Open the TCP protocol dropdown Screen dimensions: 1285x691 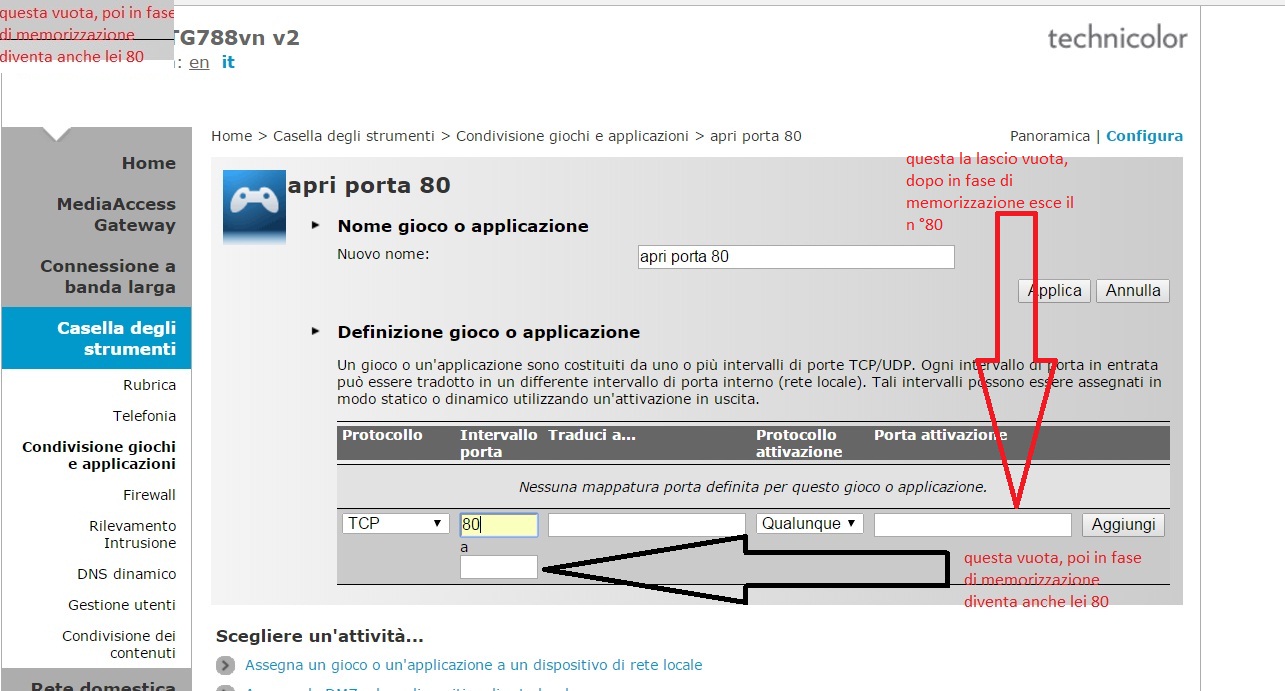[x=396, y=523]
